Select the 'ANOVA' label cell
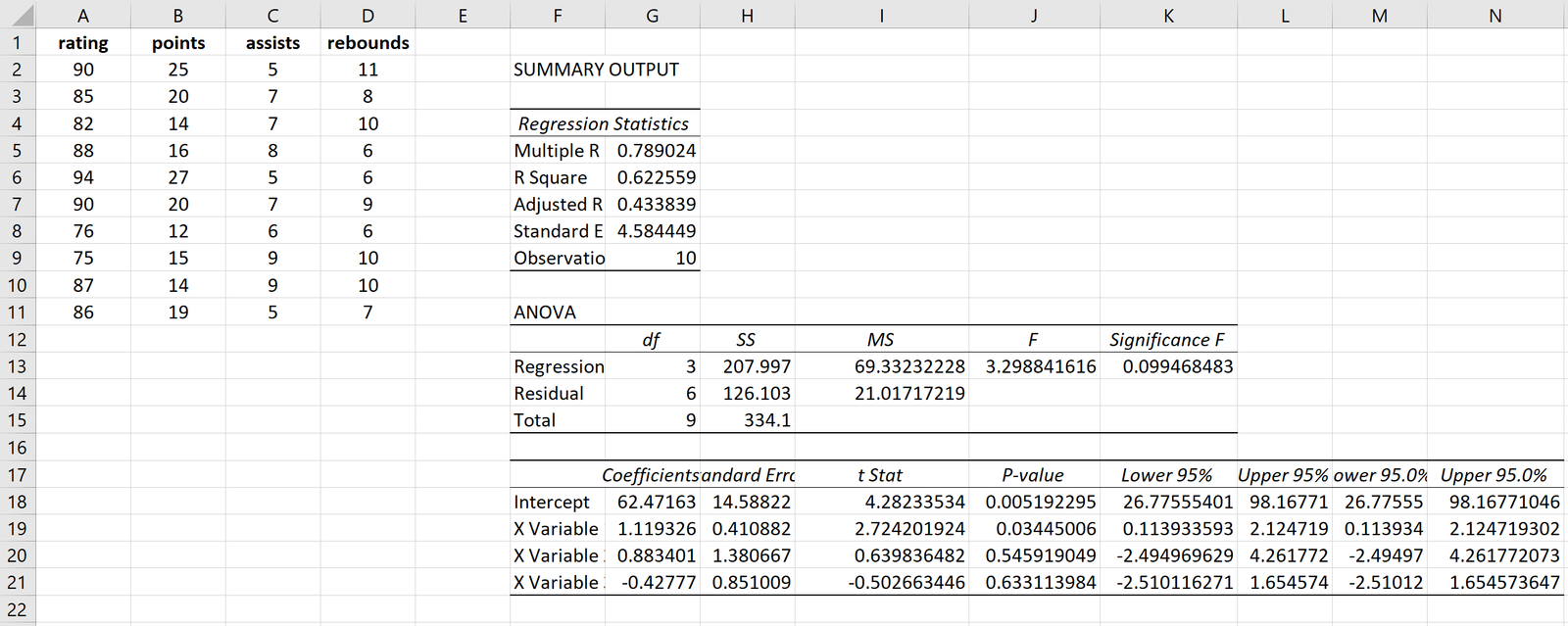The height and width of the screenshot is (626, 1568). coord(558,313)
